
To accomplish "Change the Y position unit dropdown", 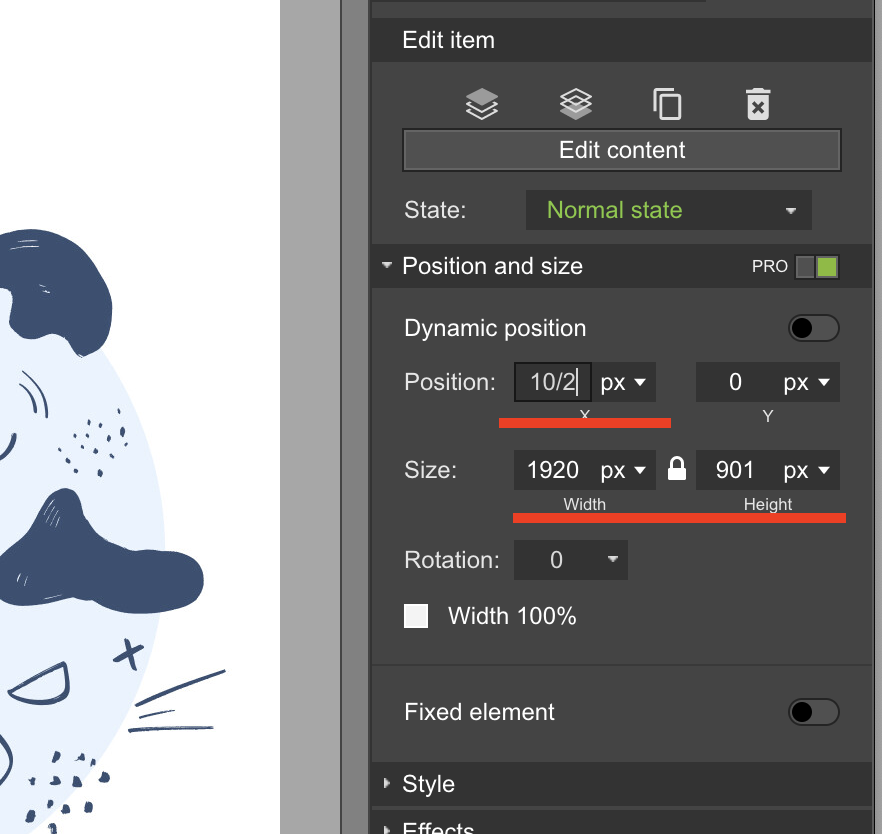I will pyautogui.click(x=808, y=382).
